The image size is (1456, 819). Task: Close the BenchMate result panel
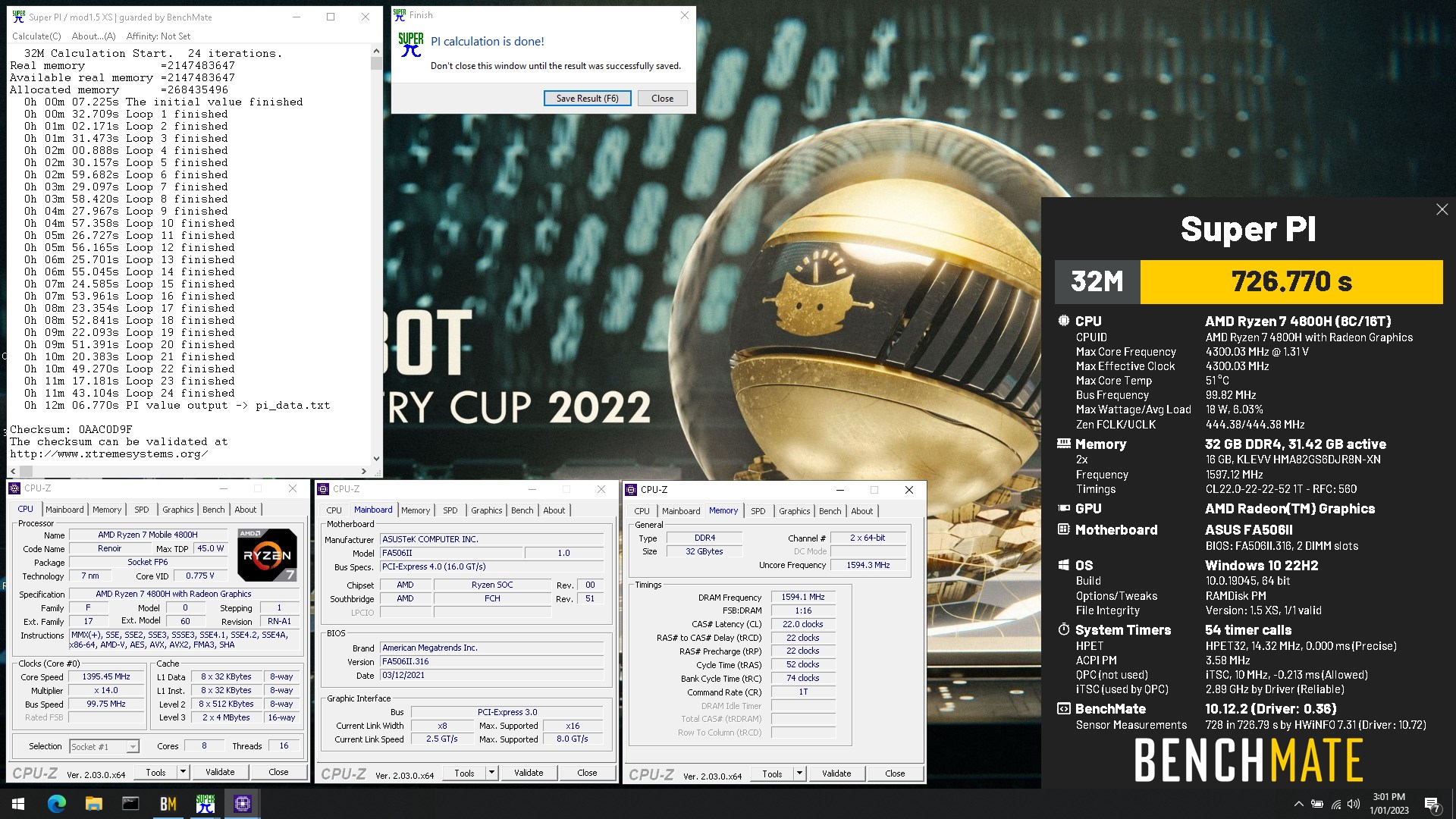1442,209
